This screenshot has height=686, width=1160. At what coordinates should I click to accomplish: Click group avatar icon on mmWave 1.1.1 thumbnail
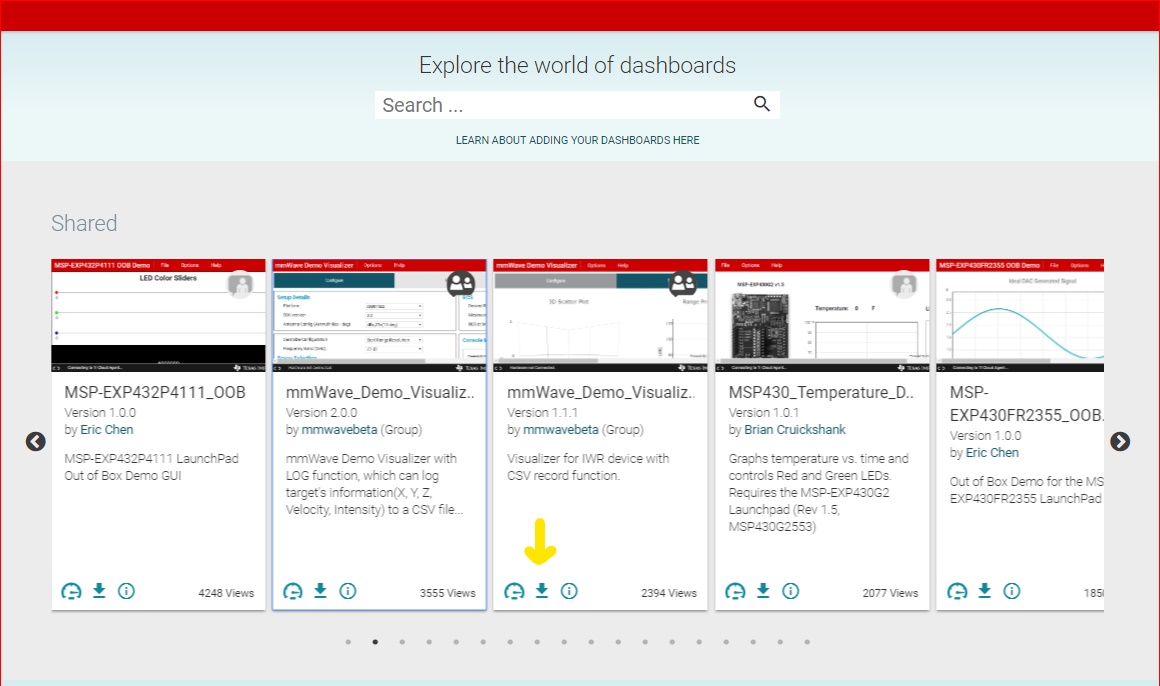coord(682,283)
